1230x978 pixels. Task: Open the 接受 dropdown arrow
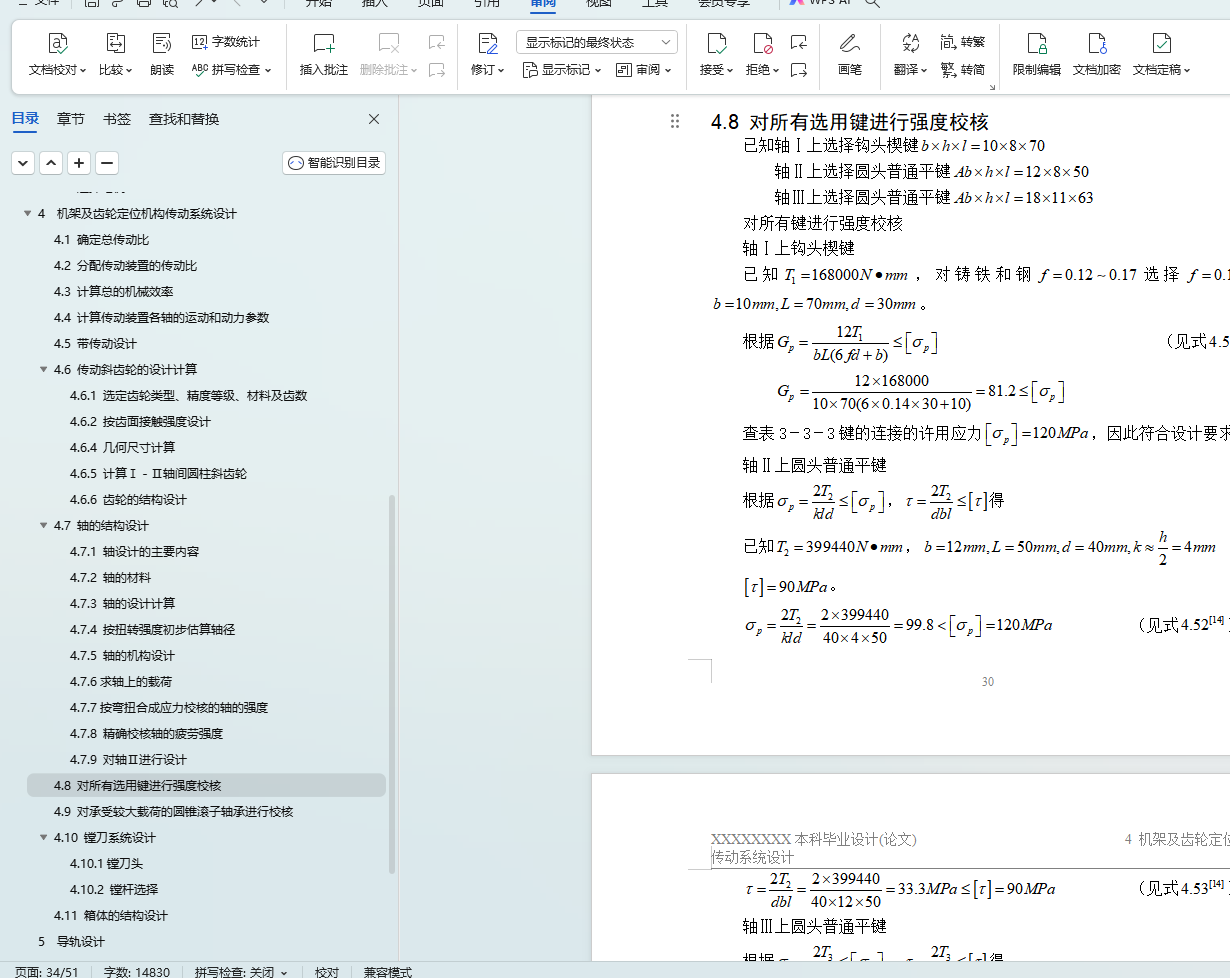tap(730, 70)
